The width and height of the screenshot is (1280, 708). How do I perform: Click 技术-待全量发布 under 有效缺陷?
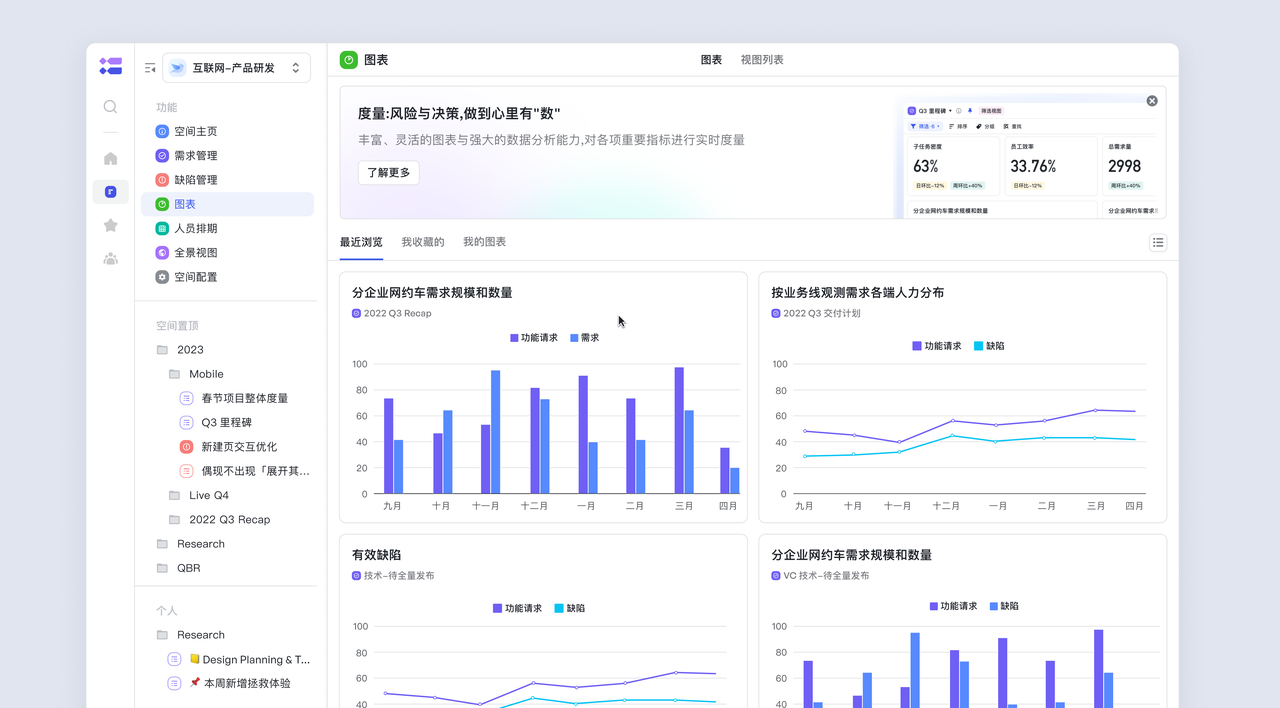coord(399,575)
